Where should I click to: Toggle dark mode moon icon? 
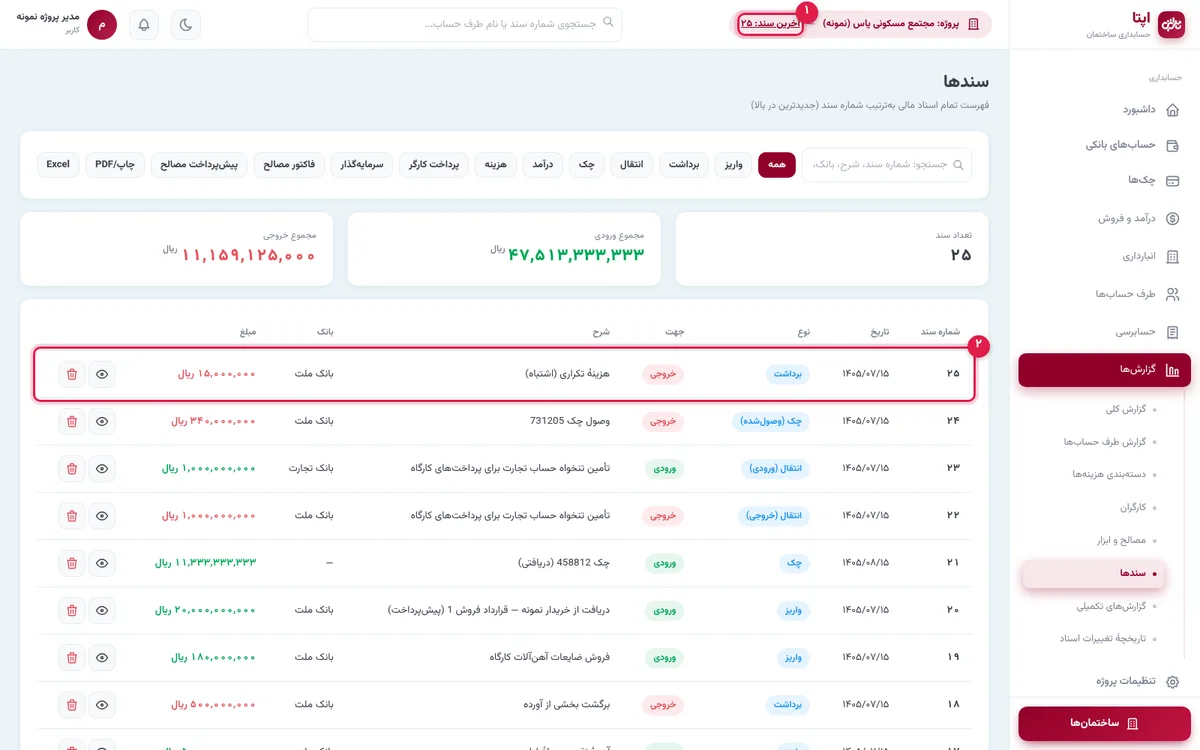(x=186, y=25)
